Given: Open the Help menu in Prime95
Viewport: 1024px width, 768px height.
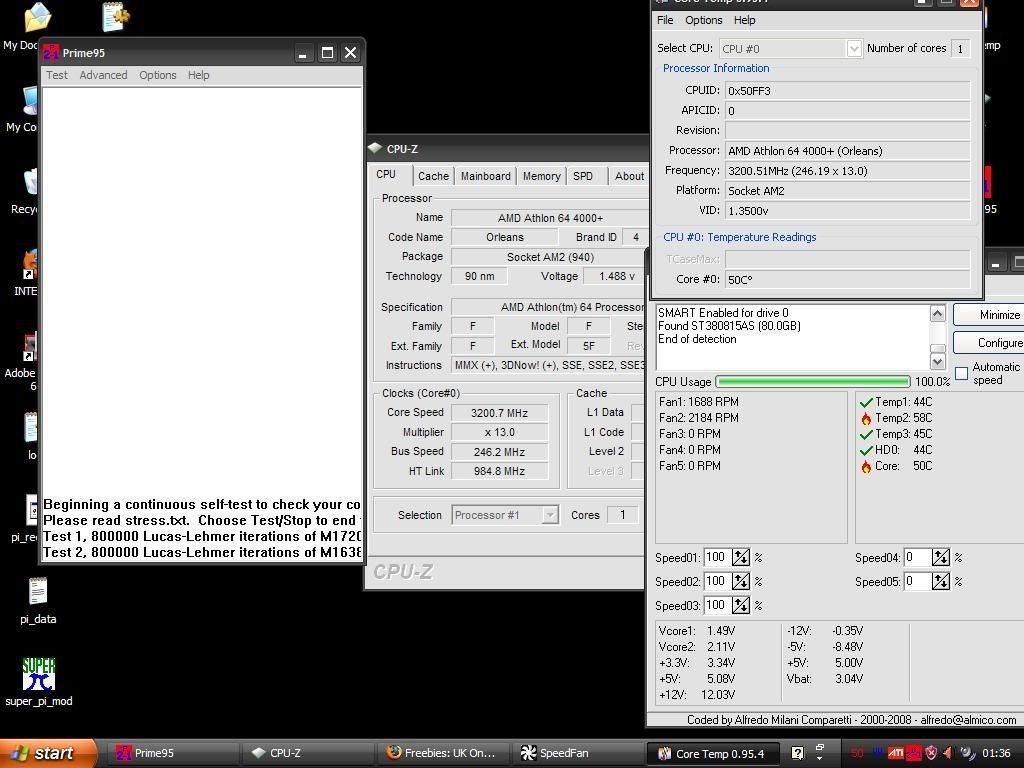Looking at the screenshot, I should (199, 75).
